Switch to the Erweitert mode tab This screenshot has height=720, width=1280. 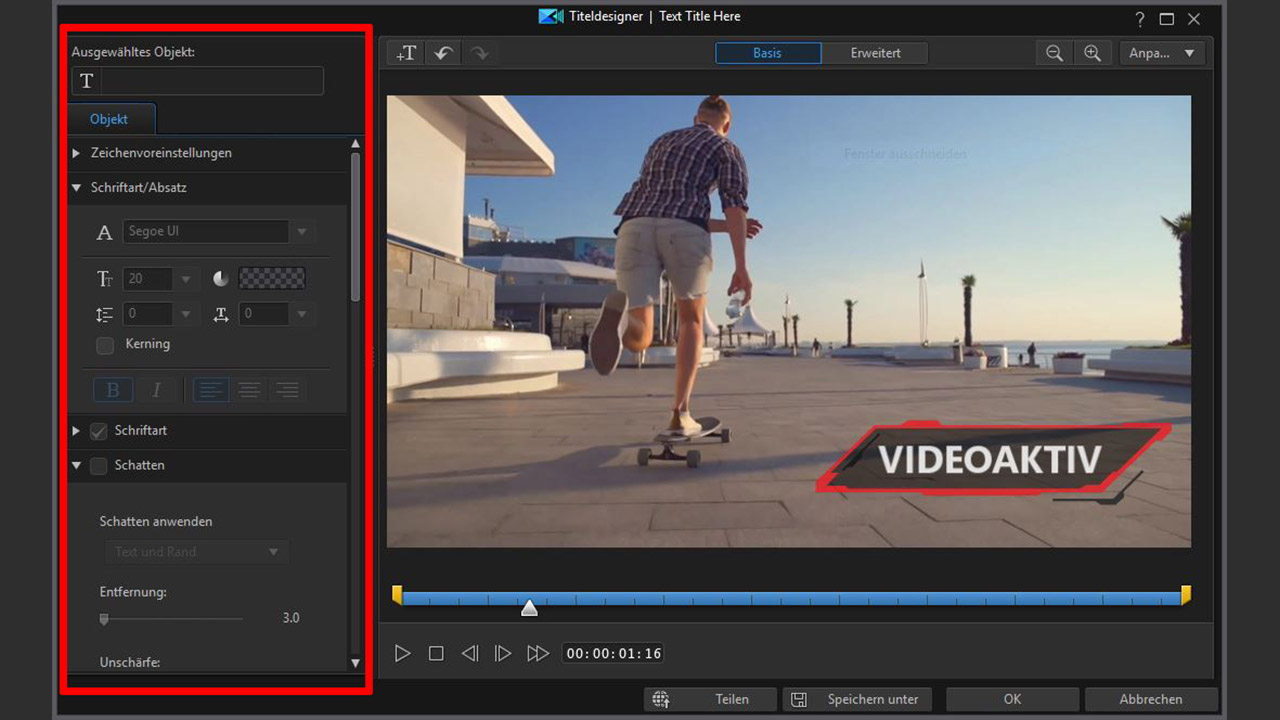pyautogui.click(x=875, y=54)
